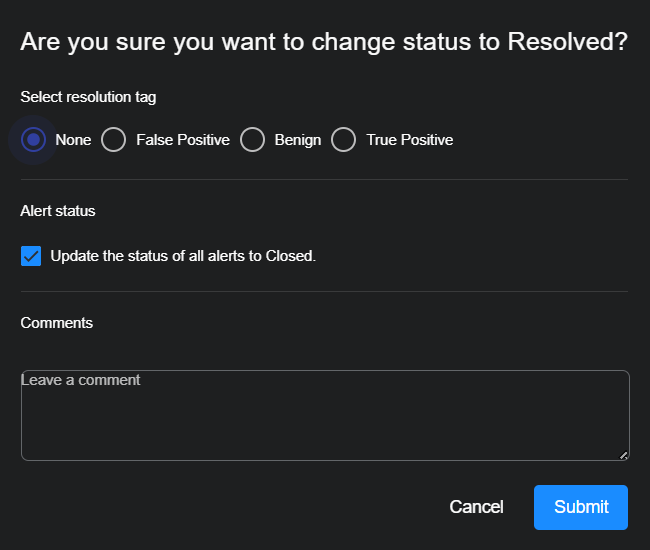
Task: Pick the Benign radio button circle
Action: (x=252, y=140)
